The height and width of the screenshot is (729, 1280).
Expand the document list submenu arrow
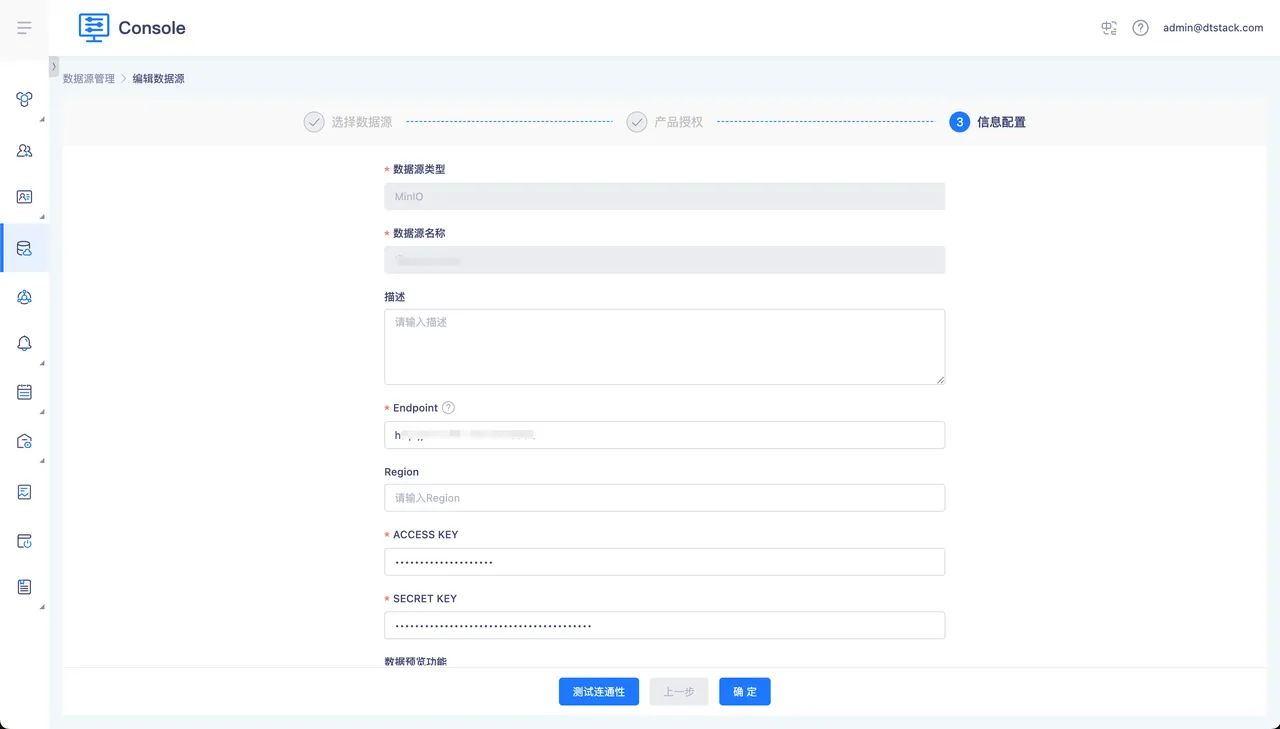pos(42,607)
